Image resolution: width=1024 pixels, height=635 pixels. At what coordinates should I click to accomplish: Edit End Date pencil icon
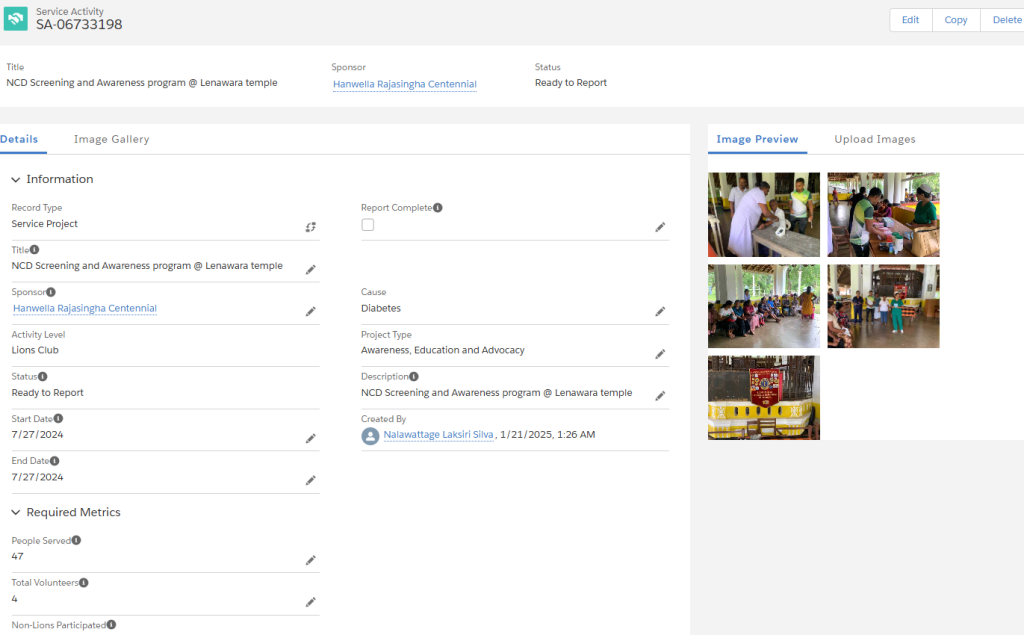[x=311, y=480]
